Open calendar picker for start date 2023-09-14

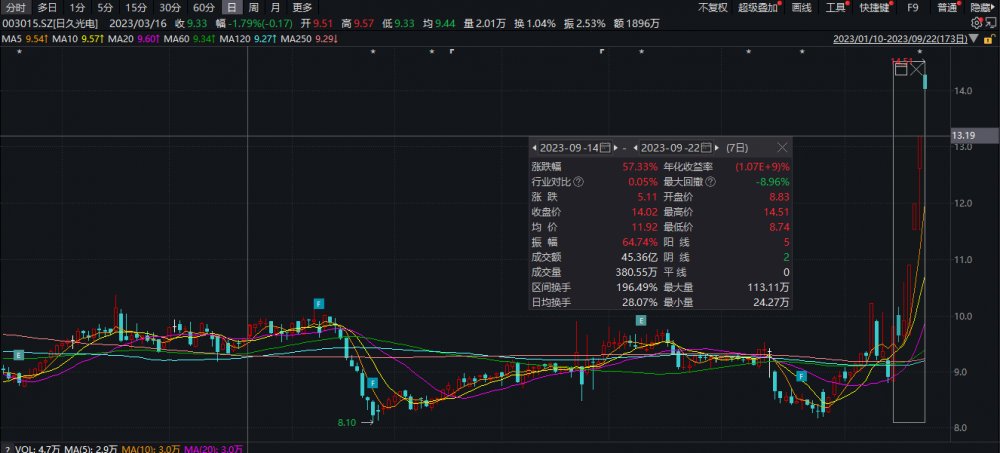(606, 147)
